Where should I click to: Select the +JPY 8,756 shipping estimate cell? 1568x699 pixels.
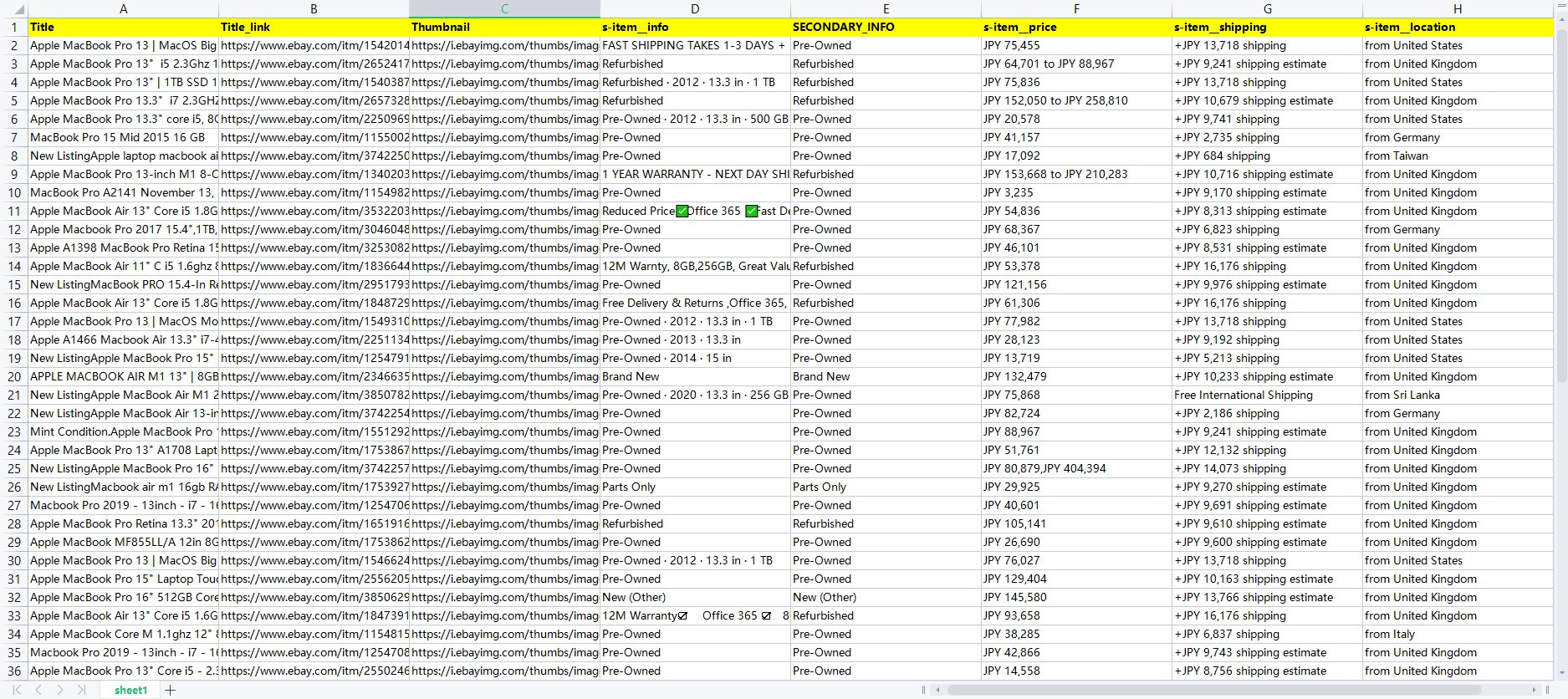(1267, 671)
